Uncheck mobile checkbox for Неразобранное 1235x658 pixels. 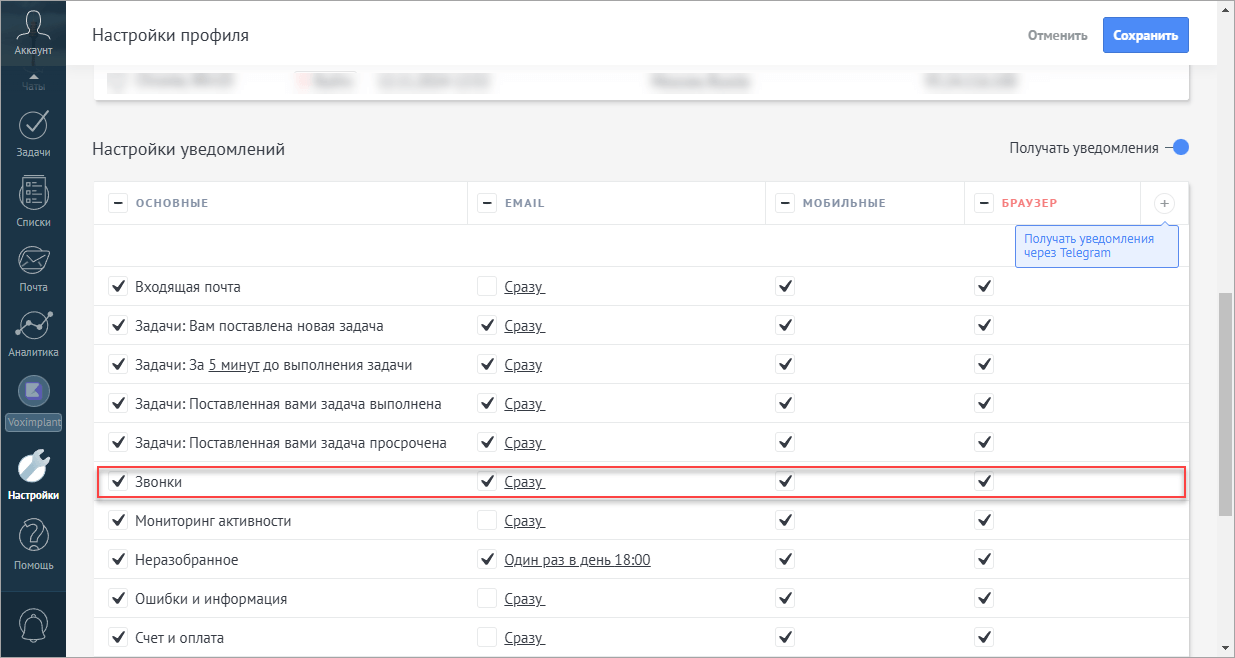(x=785, y=560)
